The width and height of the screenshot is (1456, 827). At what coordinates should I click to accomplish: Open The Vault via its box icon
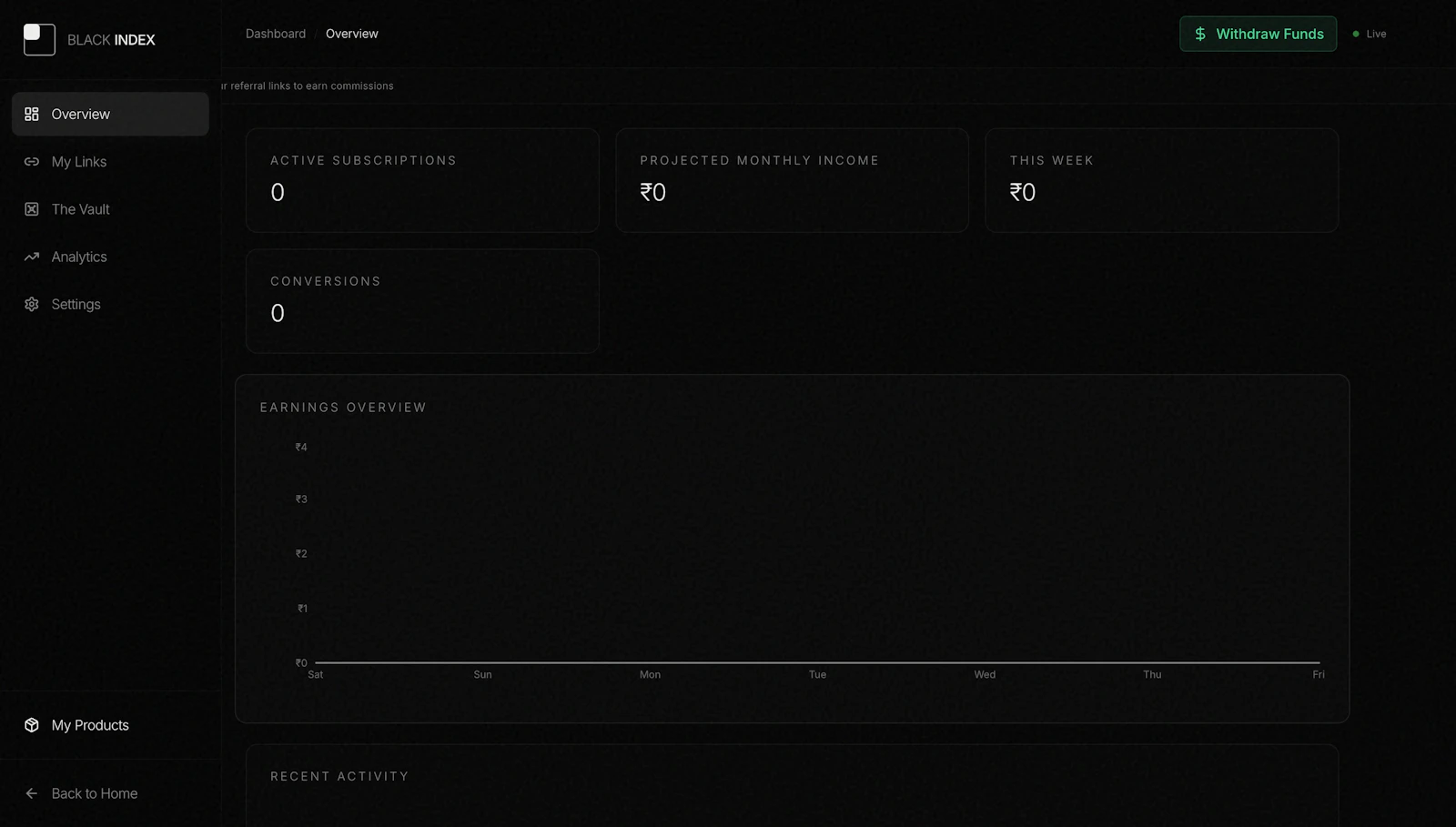(32, 208)
